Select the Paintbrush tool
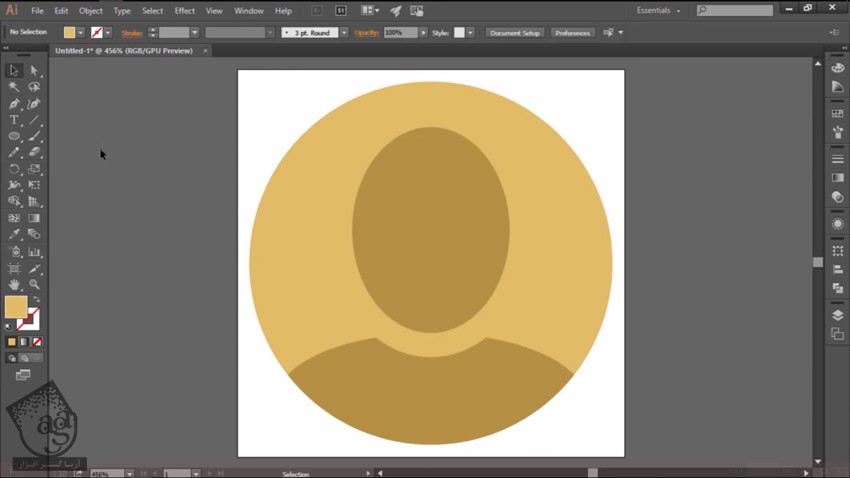850x478 pixels. [x=34, y=136]
